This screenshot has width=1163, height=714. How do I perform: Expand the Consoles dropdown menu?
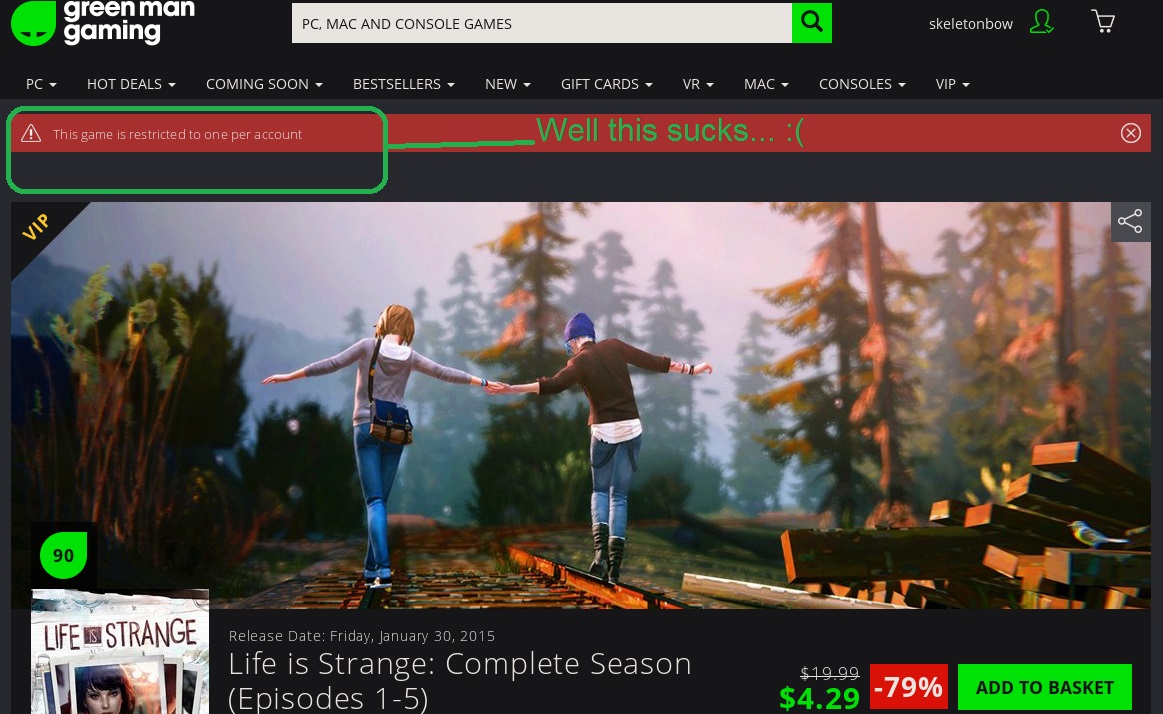pos(862,85)
